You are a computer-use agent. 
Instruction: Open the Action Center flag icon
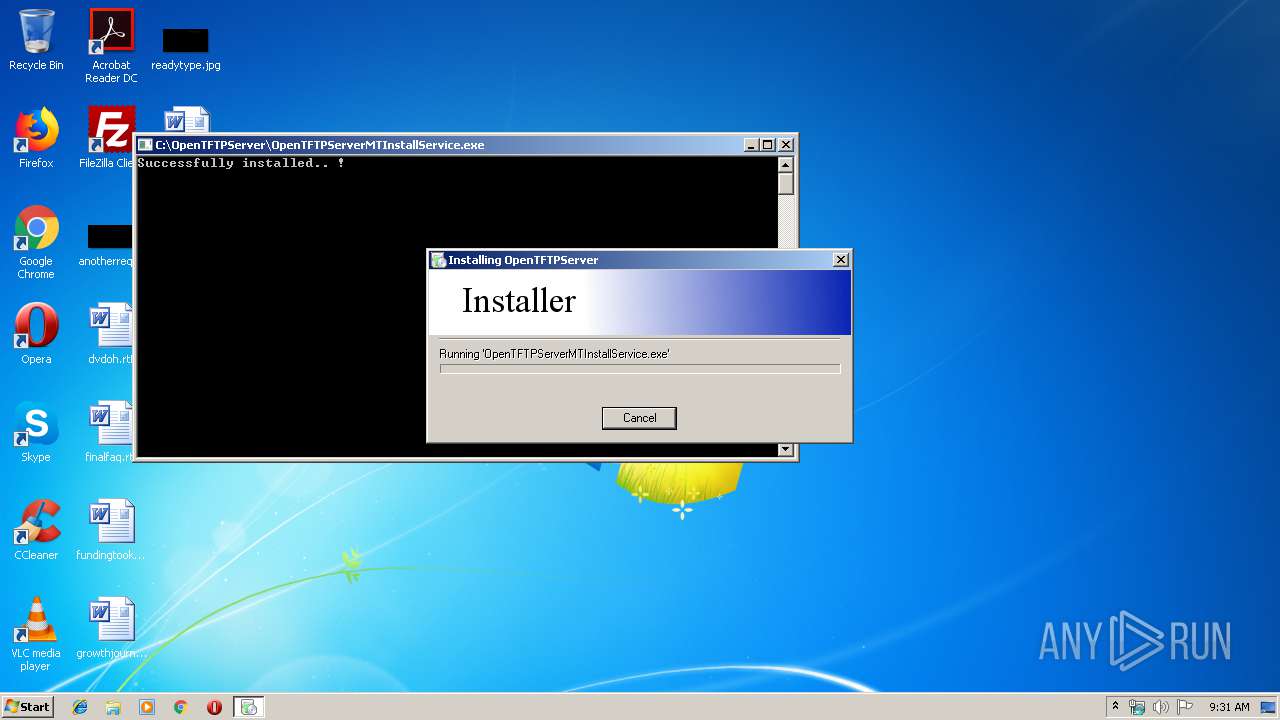point(1185,707)
